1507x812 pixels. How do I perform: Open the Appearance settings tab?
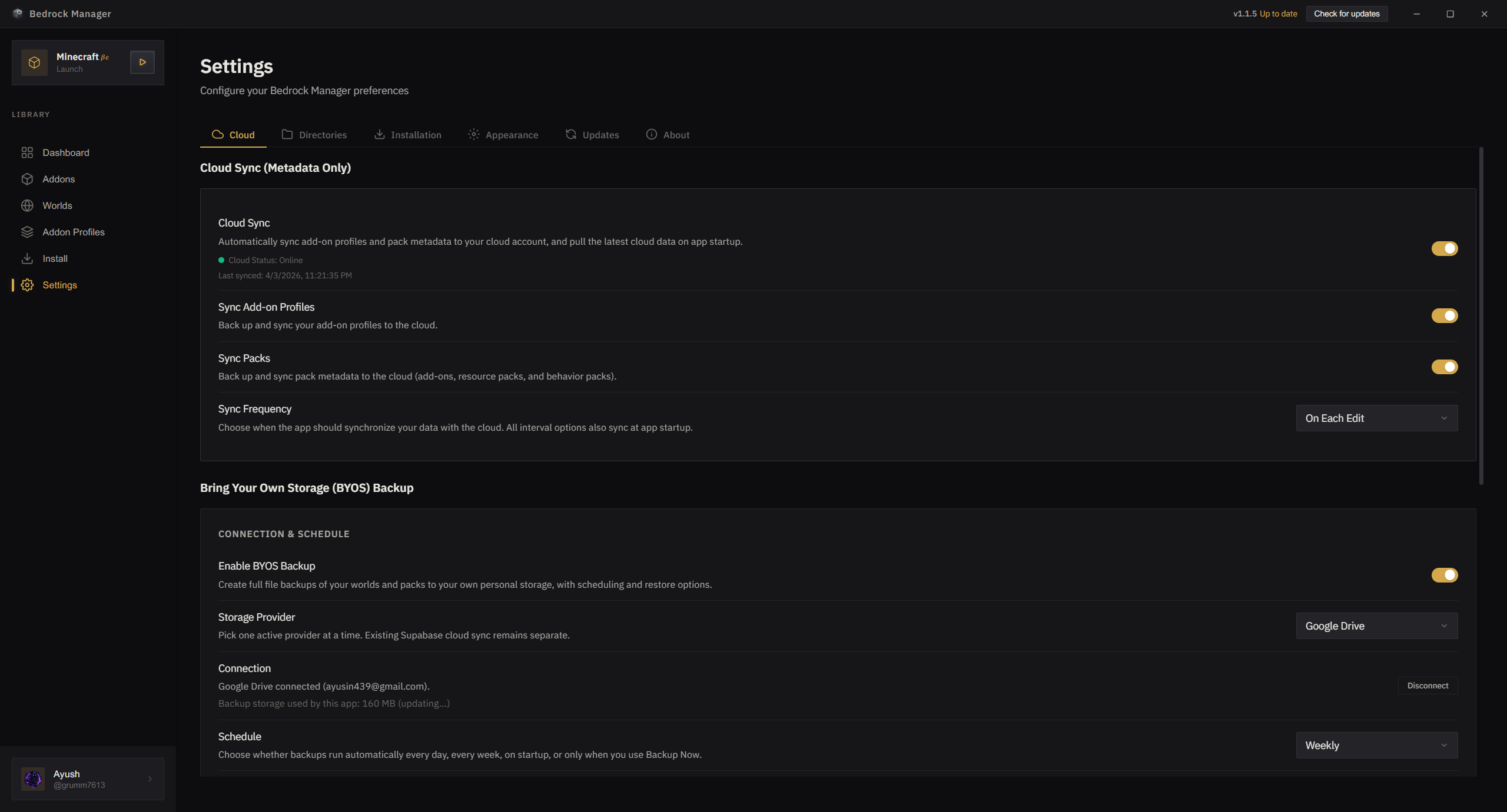point(503,135)
